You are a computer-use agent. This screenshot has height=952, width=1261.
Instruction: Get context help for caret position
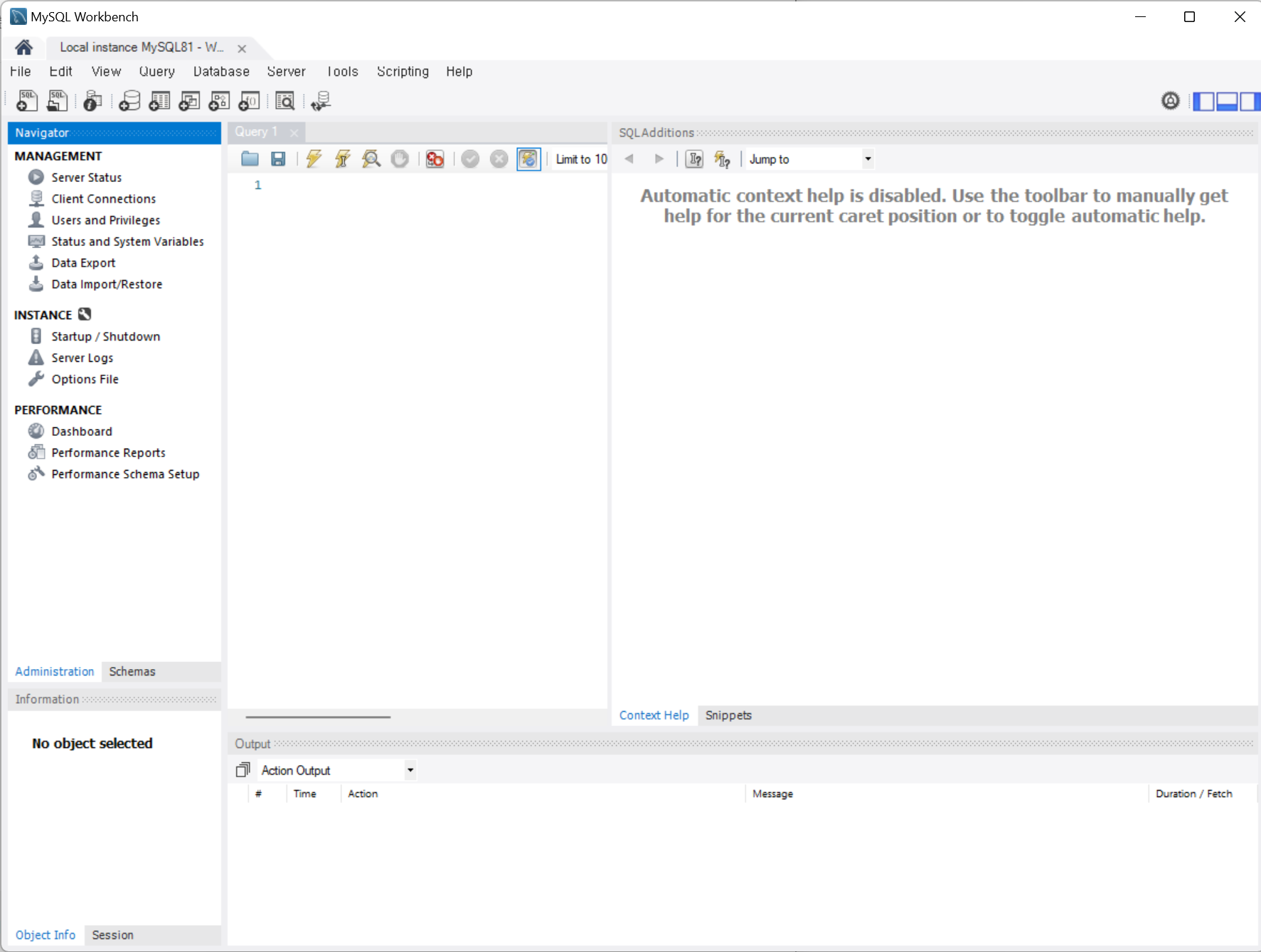[695, 159]
